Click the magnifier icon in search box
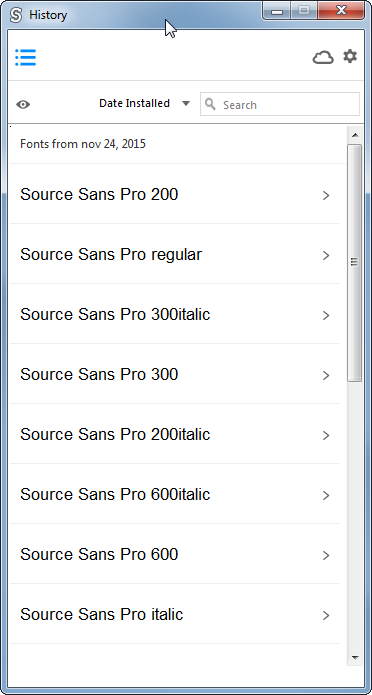 tap(211, 105)
